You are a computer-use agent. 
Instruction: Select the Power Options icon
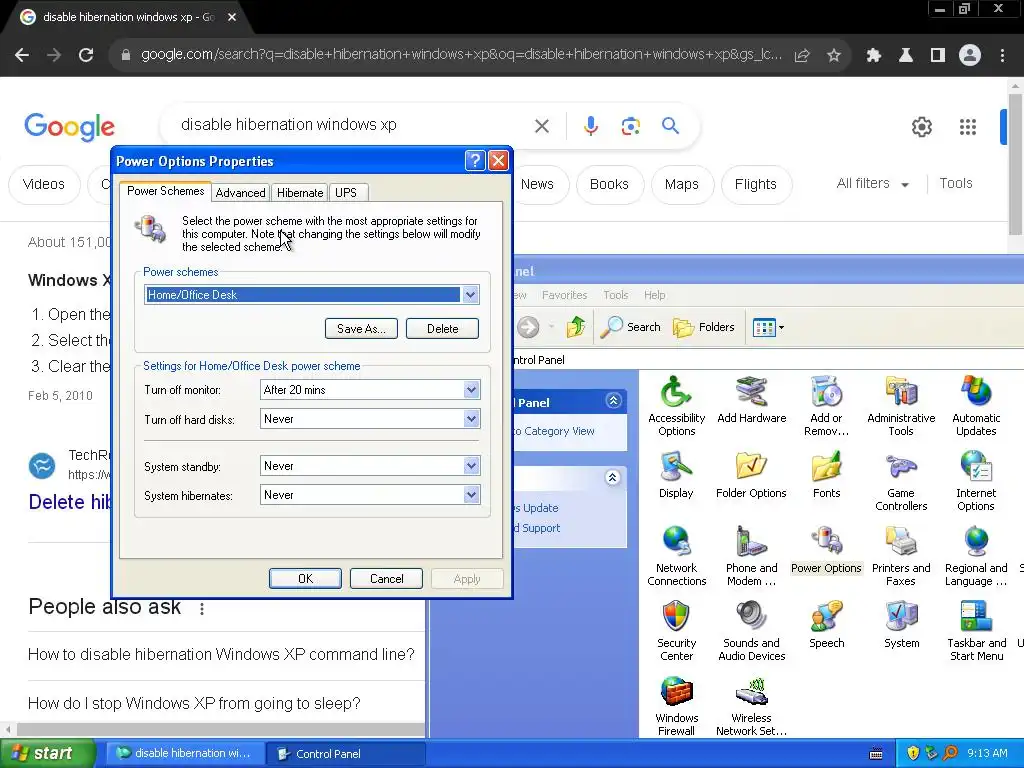(826, 550)
